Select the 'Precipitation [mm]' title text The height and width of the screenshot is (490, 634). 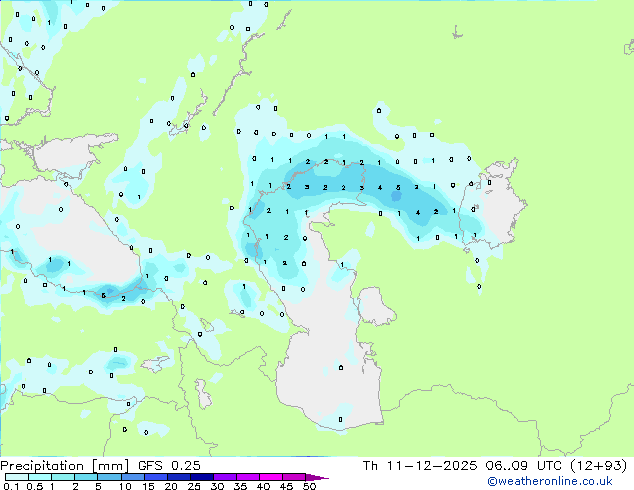point(65,466)
